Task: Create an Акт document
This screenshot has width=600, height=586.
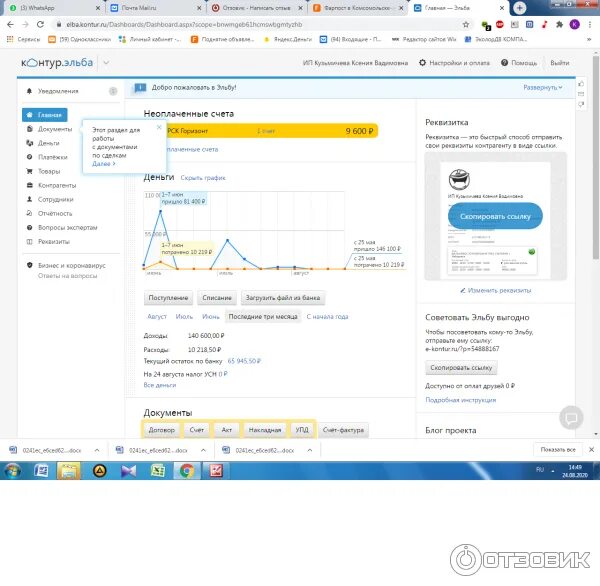Action: point(227,430)
